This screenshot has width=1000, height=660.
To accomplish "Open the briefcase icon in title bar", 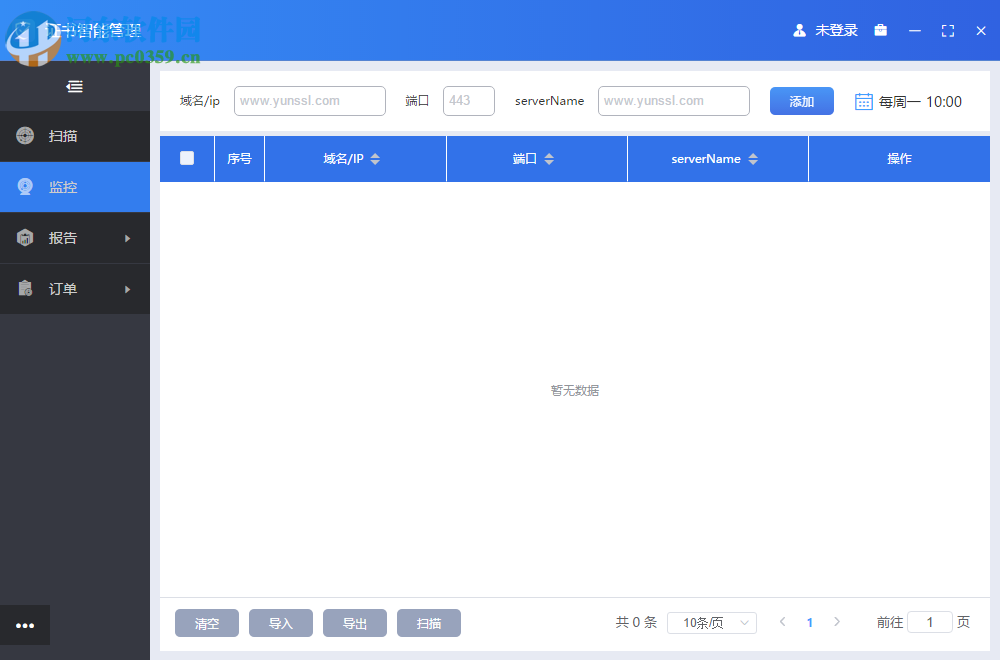I will (x=881, y=30).
